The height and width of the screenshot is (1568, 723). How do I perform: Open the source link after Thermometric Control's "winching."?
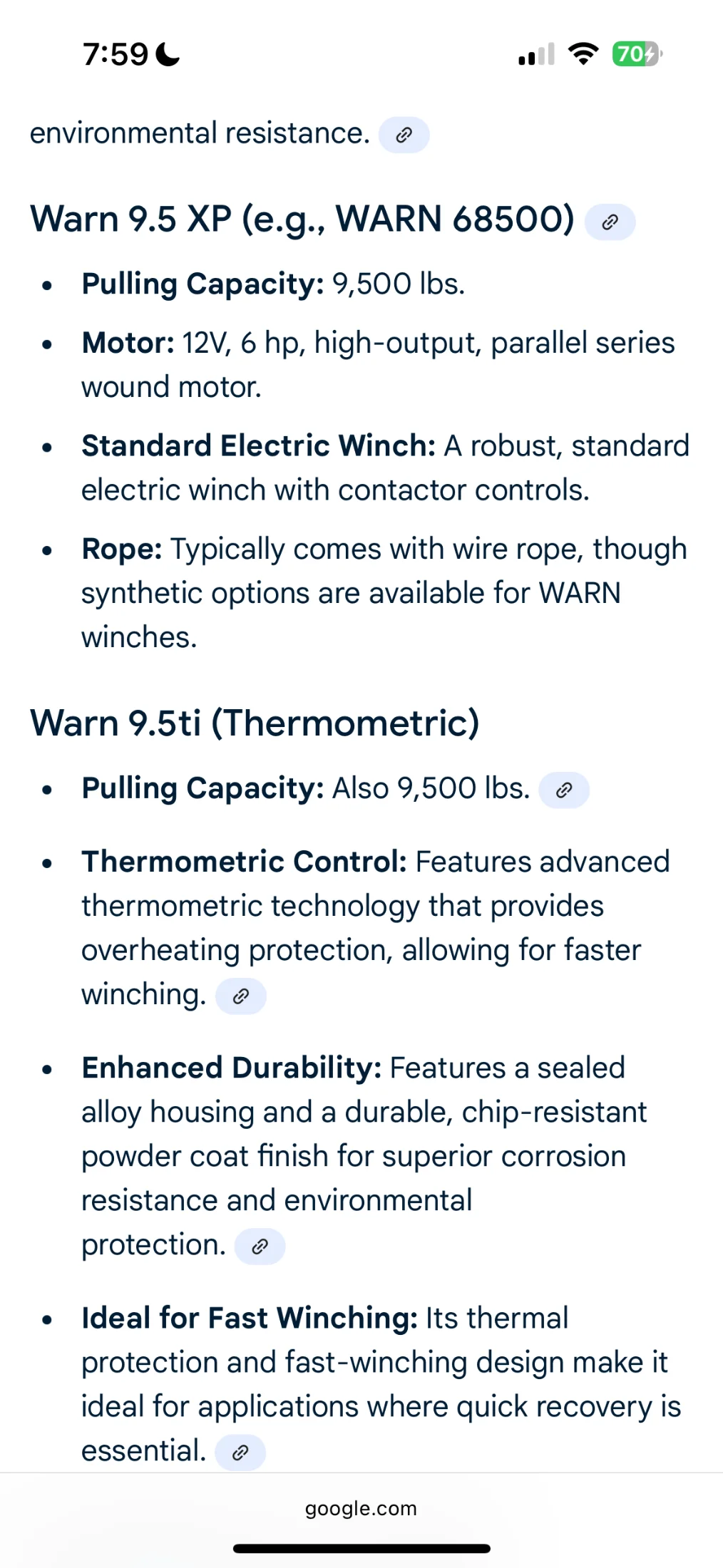[x=241, y=996]
